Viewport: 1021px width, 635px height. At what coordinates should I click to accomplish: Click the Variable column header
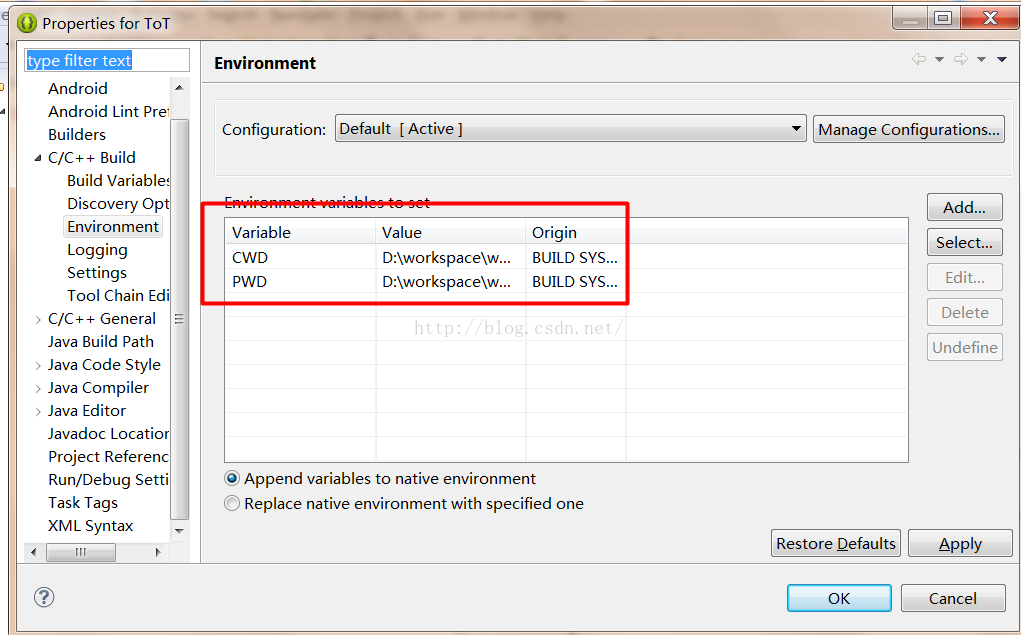(300, 232)
